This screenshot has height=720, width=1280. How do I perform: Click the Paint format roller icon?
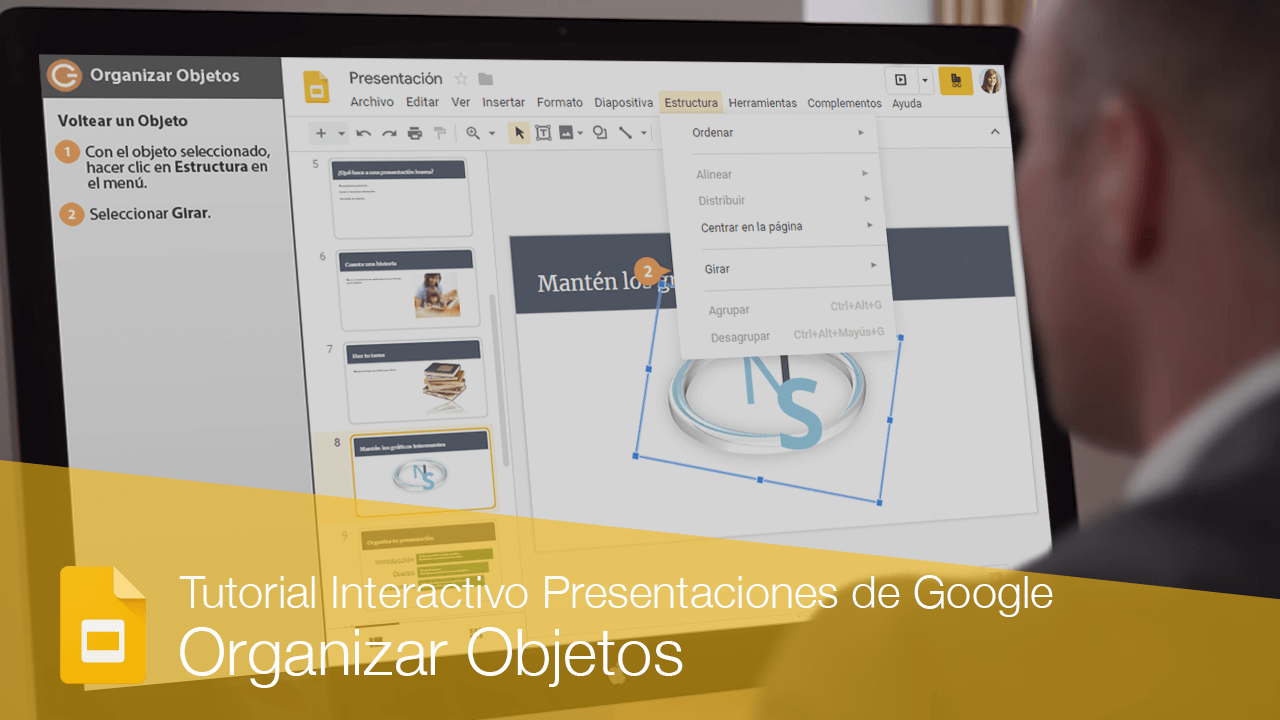(439, 133)
